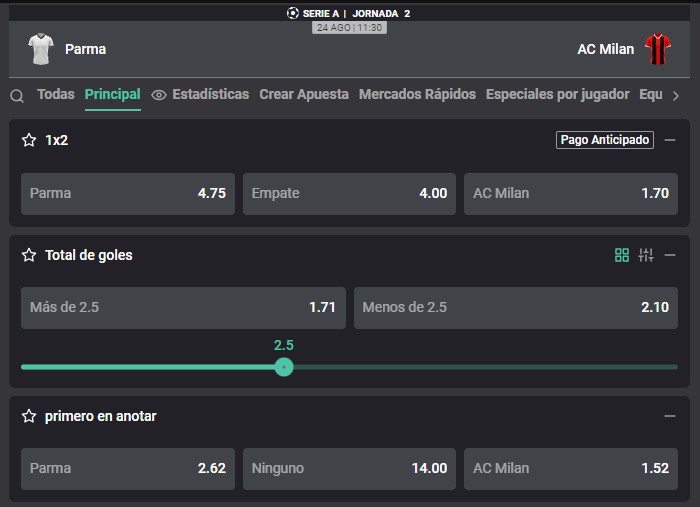Click the goals line slider handle
This screenshot has height=507, width=700.
tap(284, 367)
